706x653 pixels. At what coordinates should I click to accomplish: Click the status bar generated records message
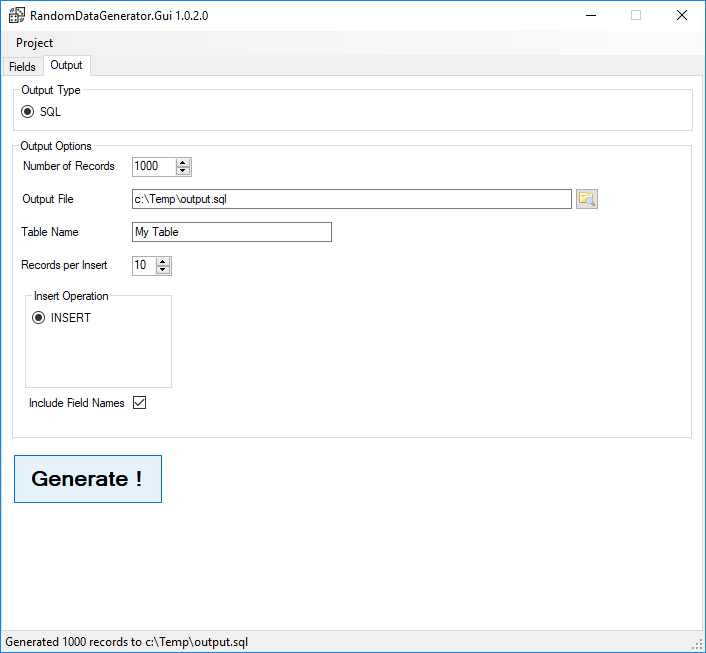(x=127, y=642)
